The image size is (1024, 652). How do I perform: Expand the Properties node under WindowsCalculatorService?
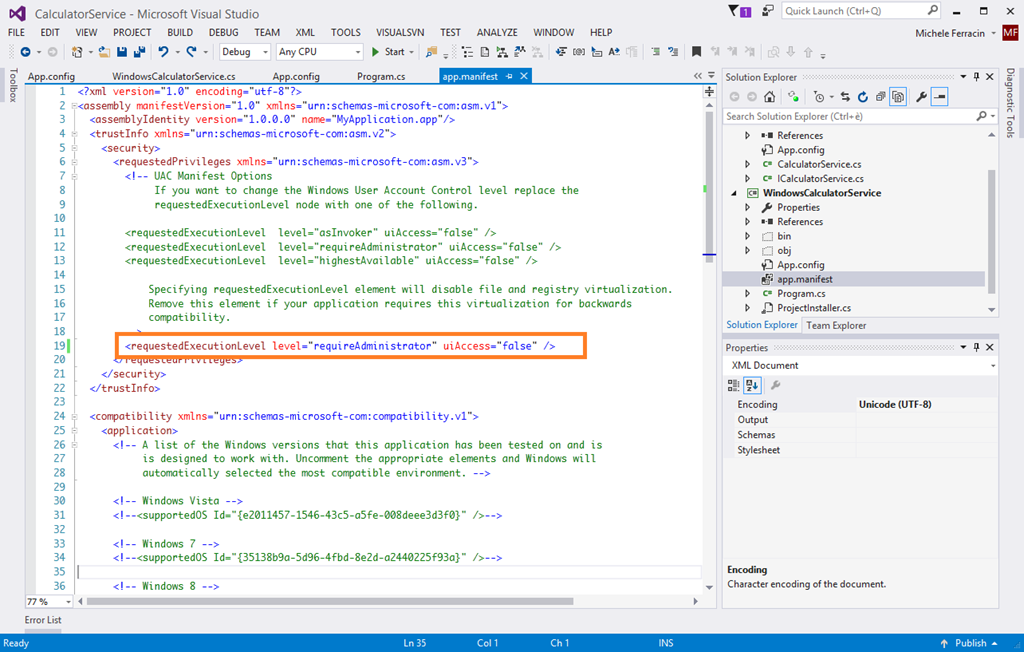[747, 207]
